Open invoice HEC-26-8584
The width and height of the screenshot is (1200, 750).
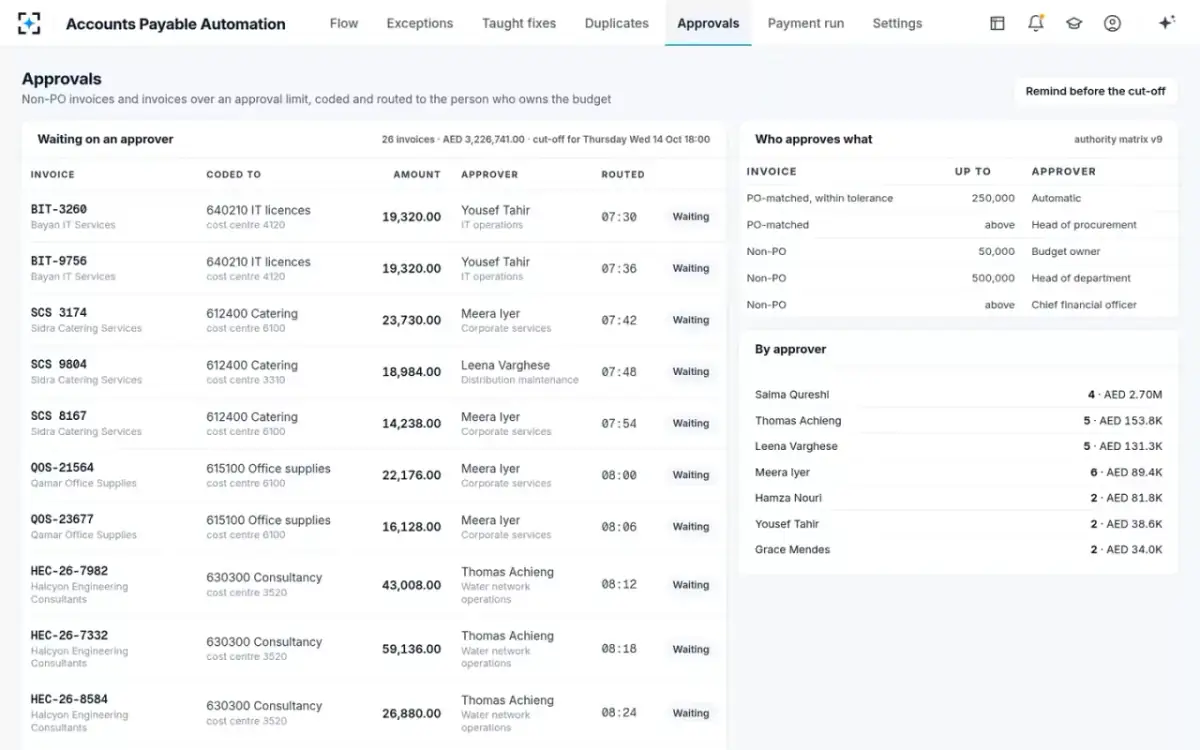[x=70, y=700]
